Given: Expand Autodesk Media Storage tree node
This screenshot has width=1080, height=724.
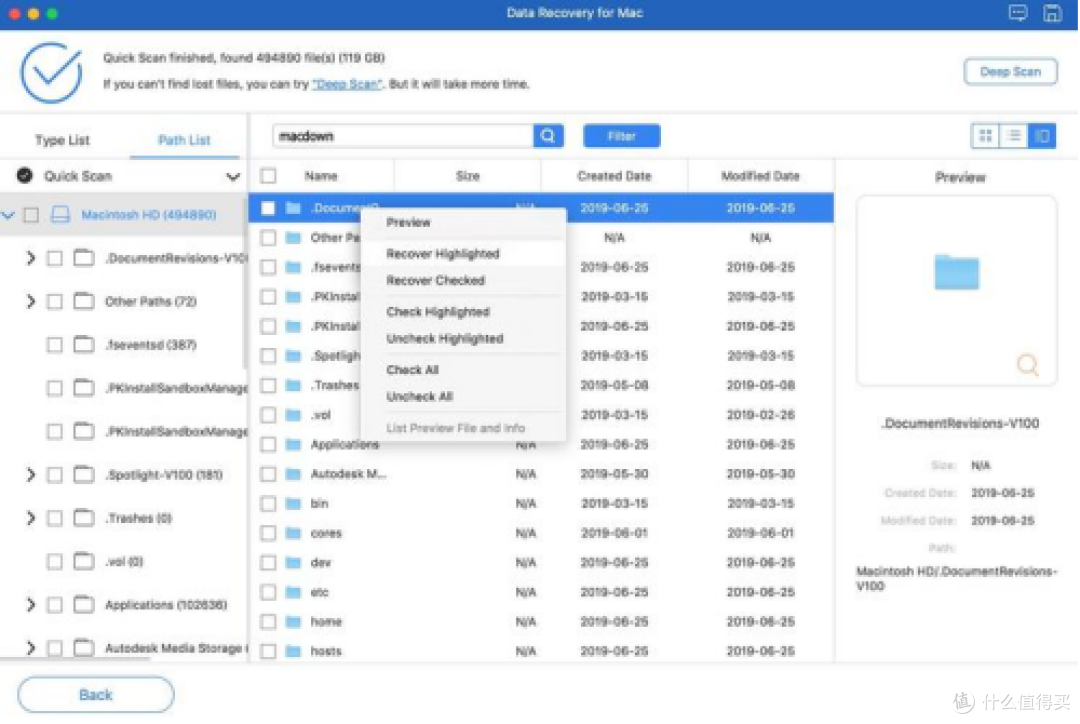Looking at the screenshot, I should (30, 648).
